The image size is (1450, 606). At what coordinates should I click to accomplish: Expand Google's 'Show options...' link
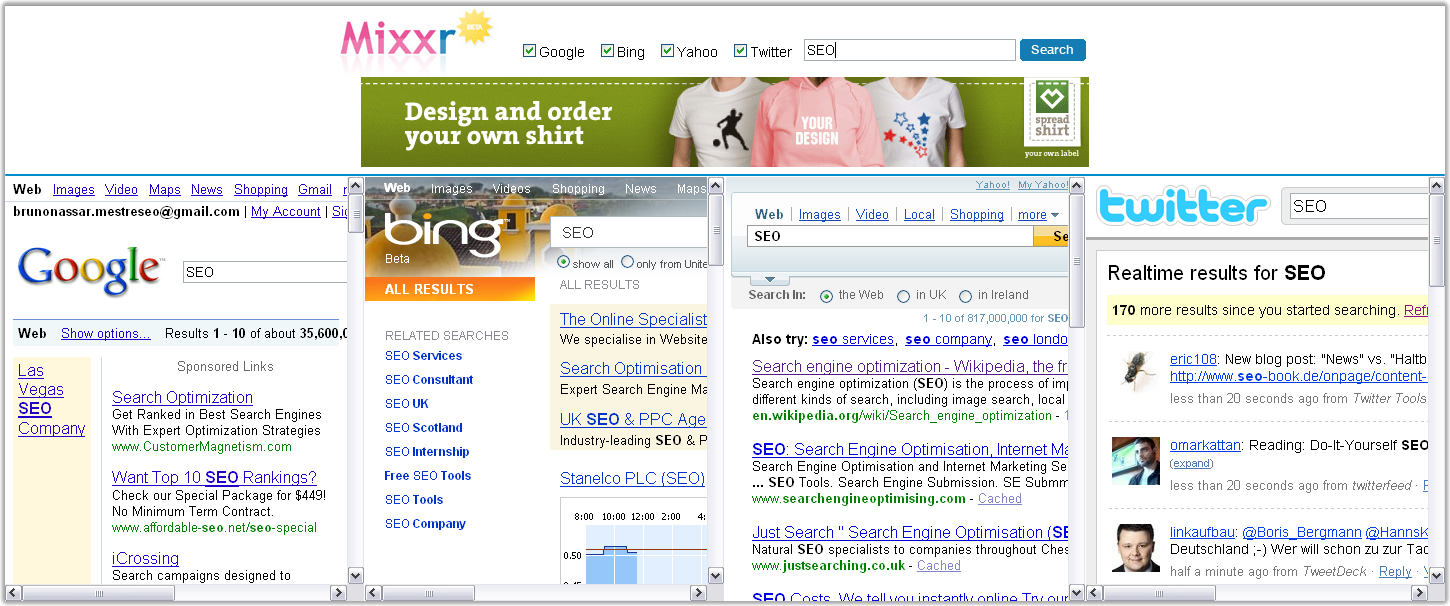point(105,334)
